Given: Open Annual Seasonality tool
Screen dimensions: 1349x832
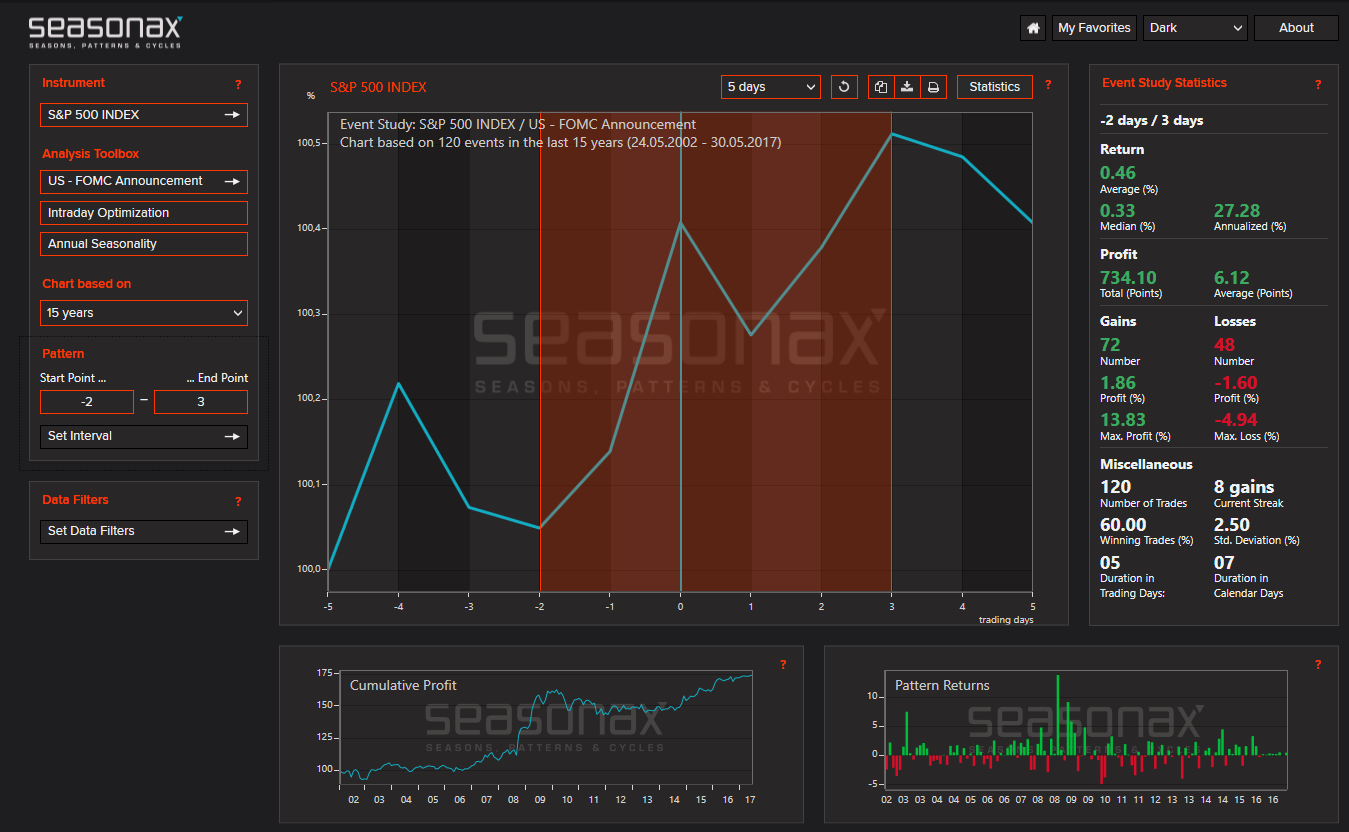Looking at the screenshot, I should coord(144,244).
